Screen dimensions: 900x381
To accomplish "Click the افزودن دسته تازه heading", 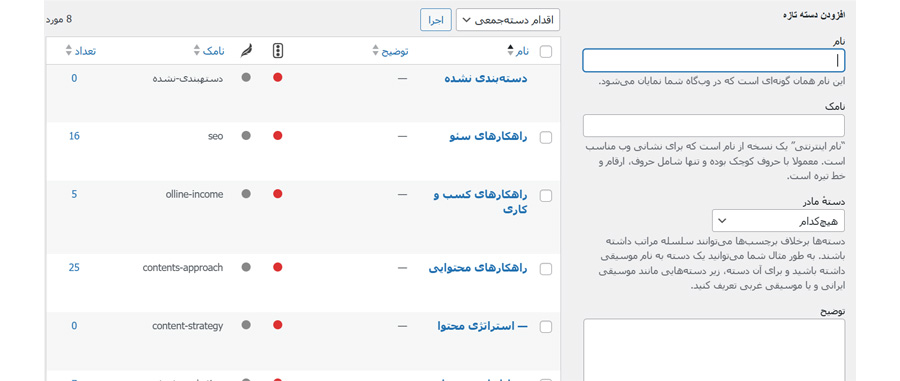I will (815, 15).
